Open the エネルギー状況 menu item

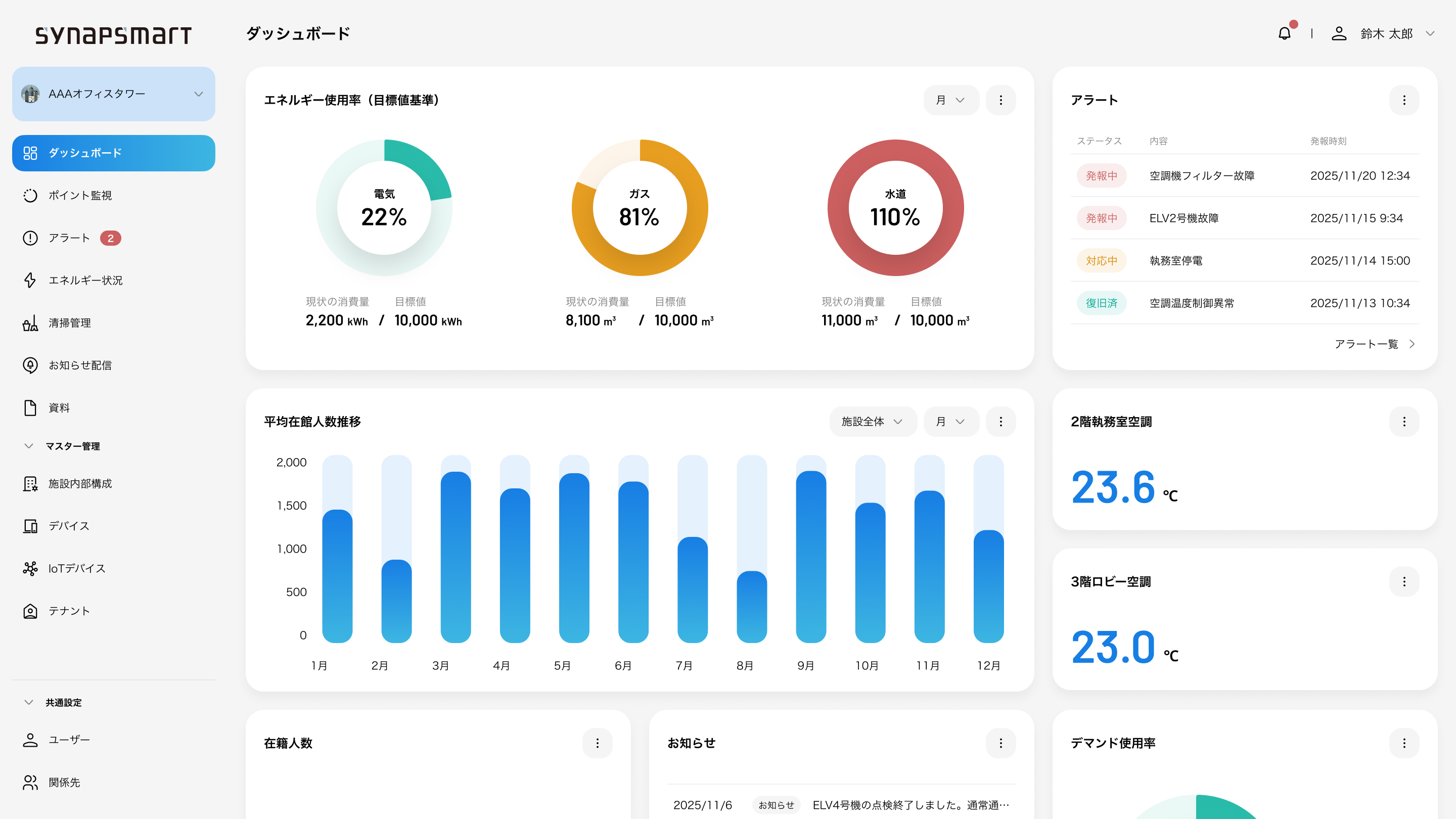114,281
